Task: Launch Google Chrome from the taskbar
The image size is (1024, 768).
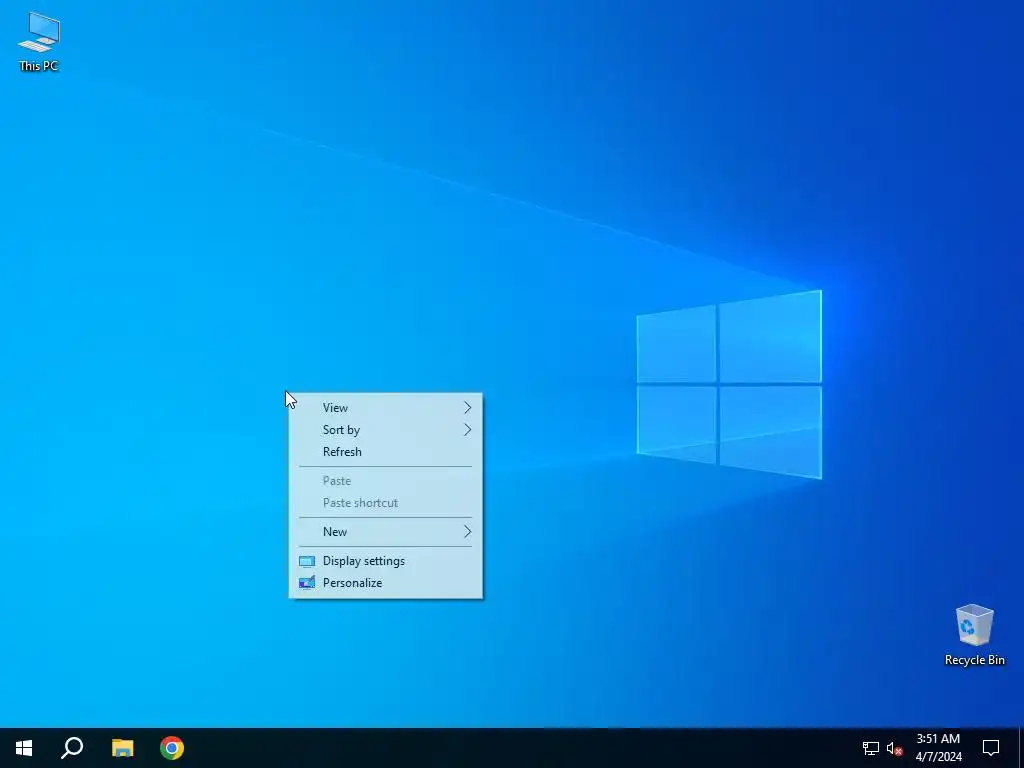Action: (172, 748)
